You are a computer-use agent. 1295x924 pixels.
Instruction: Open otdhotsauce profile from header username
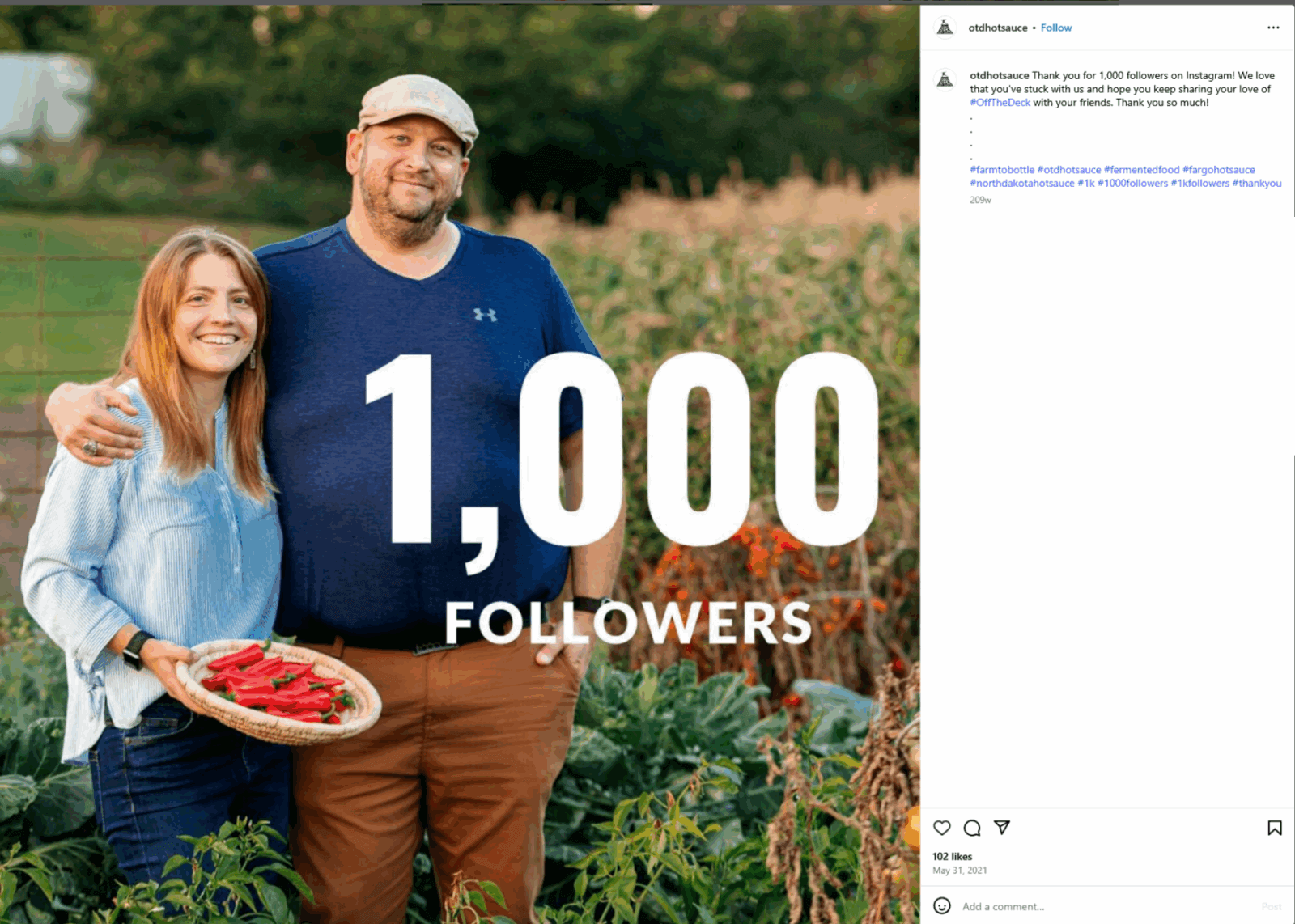coord(998,28)
